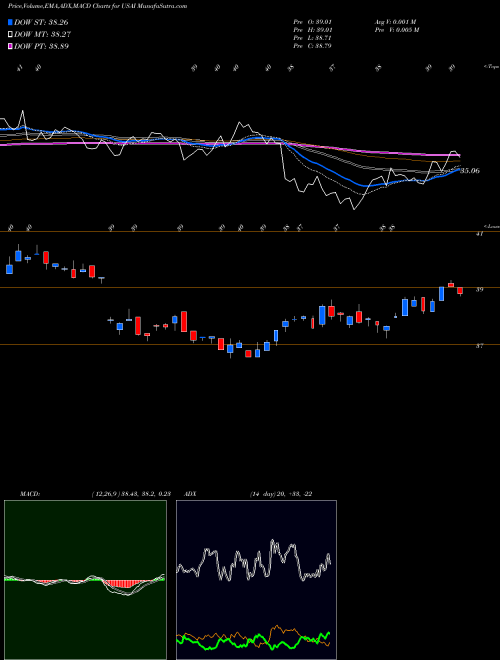The image size is (500, 660).
Task: Click the chart title mentioning MunafaSutra.com
Action: tap(98, 6)
